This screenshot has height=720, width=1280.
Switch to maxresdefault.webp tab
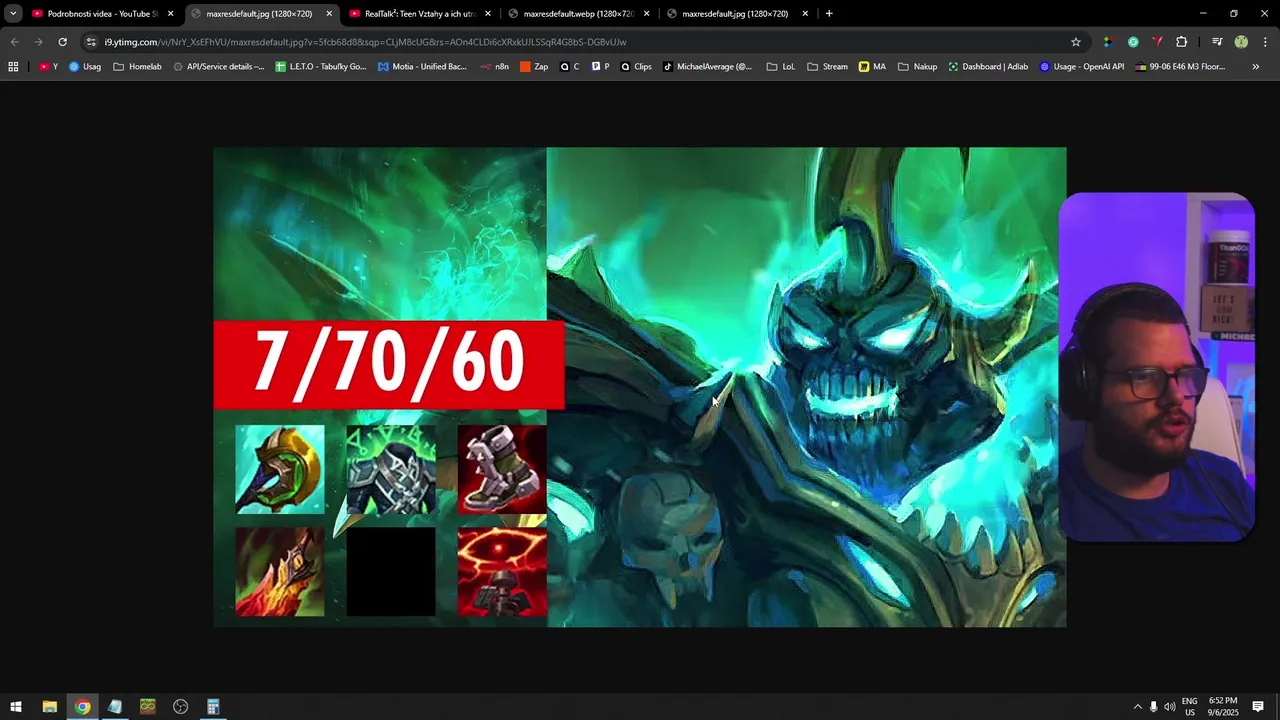[x=579, y=14]
